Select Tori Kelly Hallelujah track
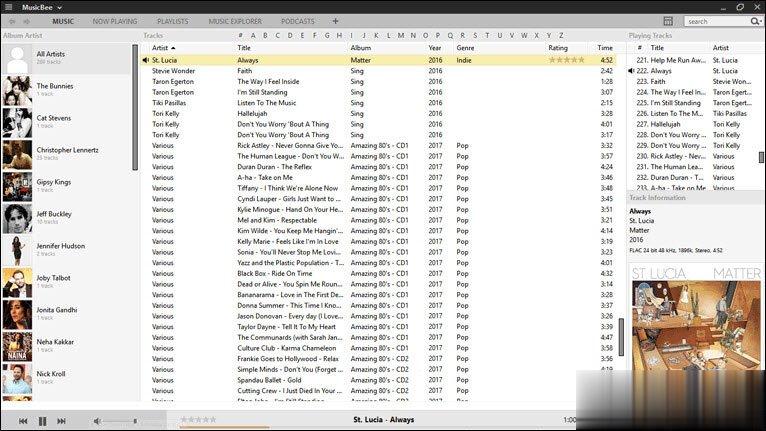The height and width of the screenshot is (431, 766). (x=378, y=113)
